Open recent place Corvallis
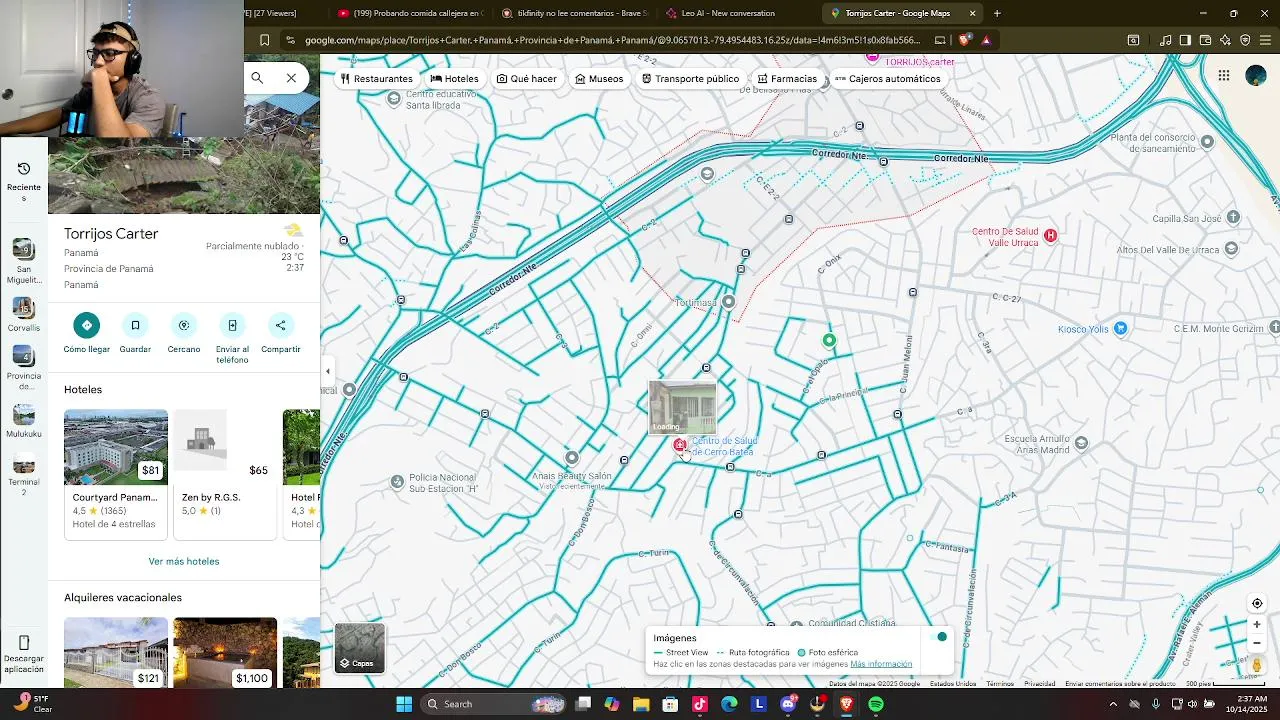The image size is (1280, 720). (x=24, y=314)
